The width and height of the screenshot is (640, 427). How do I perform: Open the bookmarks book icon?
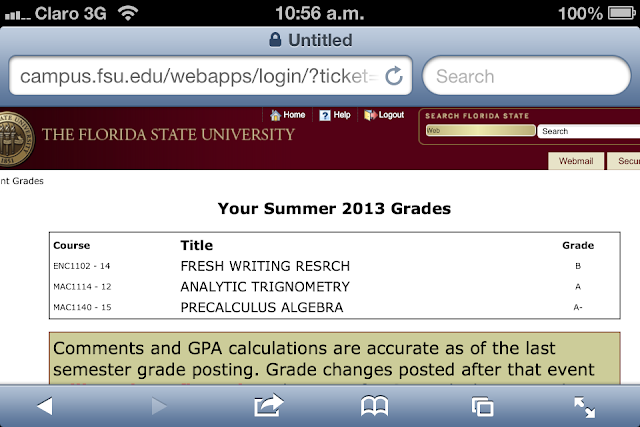(x=374, y=405)
